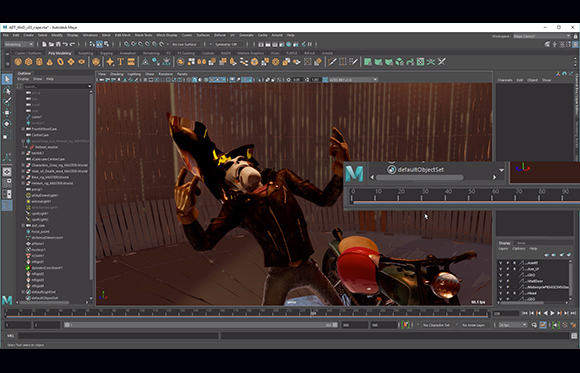Click play forwards button
The image size is (580, 373).
(x=552, y=313)
